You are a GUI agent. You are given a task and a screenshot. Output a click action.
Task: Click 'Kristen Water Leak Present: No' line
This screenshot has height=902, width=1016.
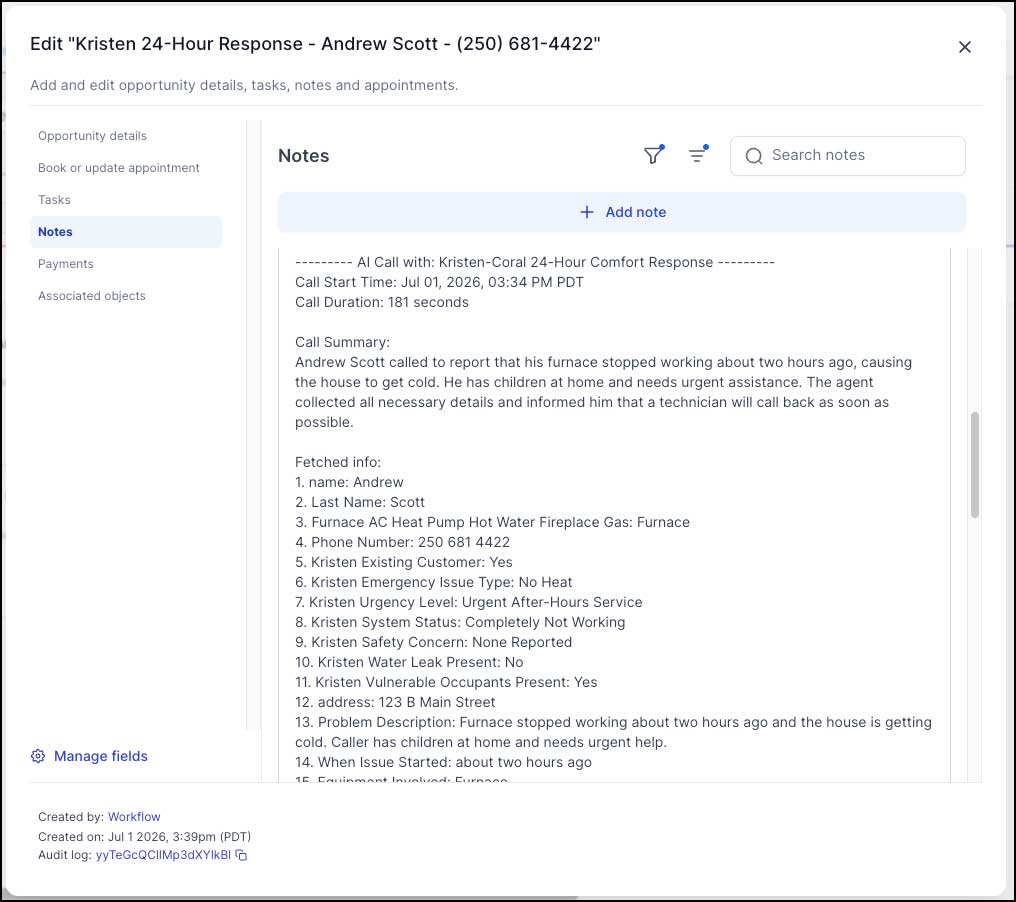click(409, 662)
